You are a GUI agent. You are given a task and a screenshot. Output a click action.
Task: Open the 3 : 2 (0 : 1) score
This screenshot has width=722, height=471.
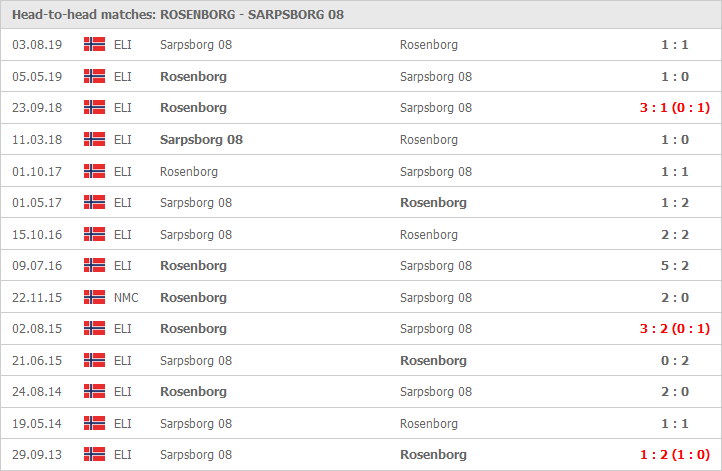coord(675,329)
